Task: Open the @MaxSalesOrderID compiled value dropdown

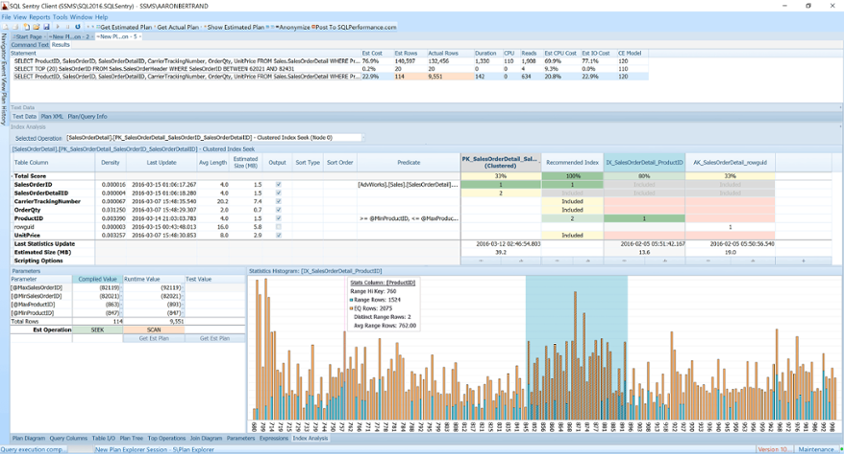Action: point(119,288)
